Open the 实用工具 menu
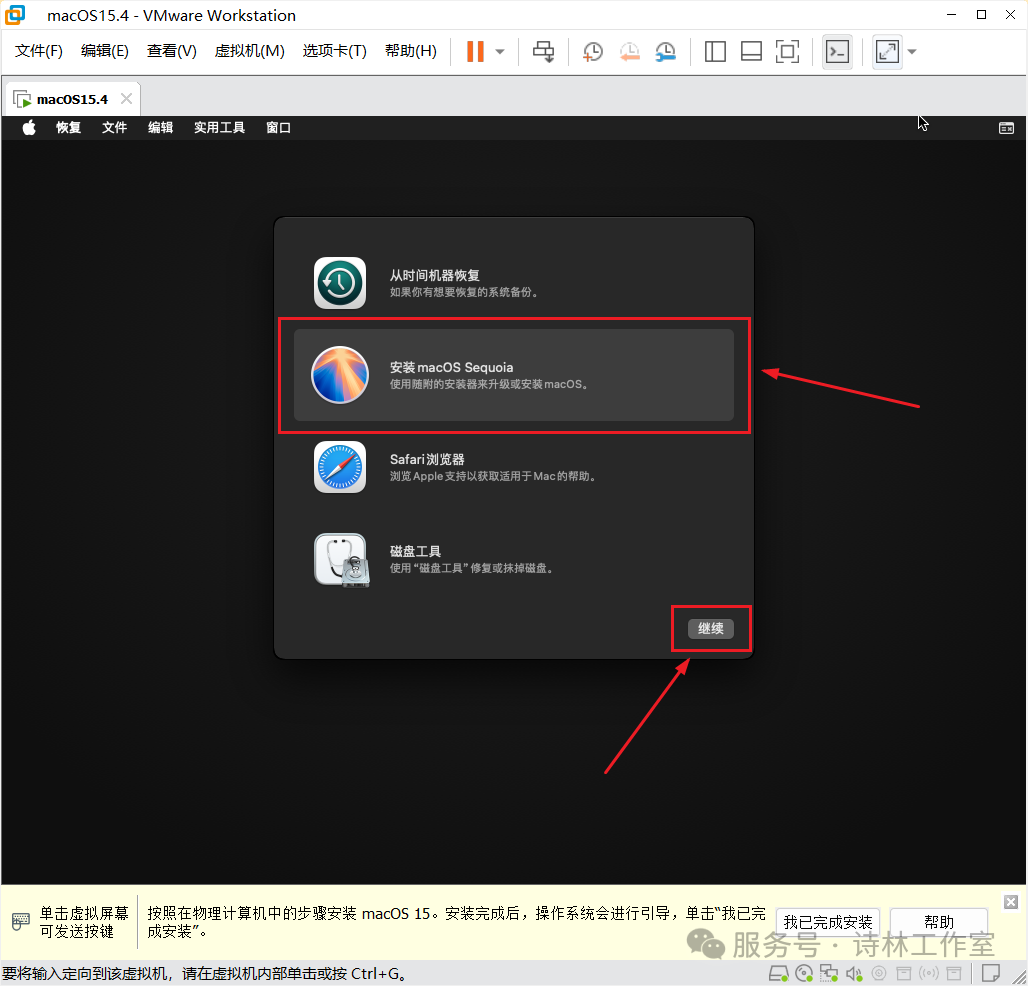Viewport: 1028px width, 986px height. point(219,127)
